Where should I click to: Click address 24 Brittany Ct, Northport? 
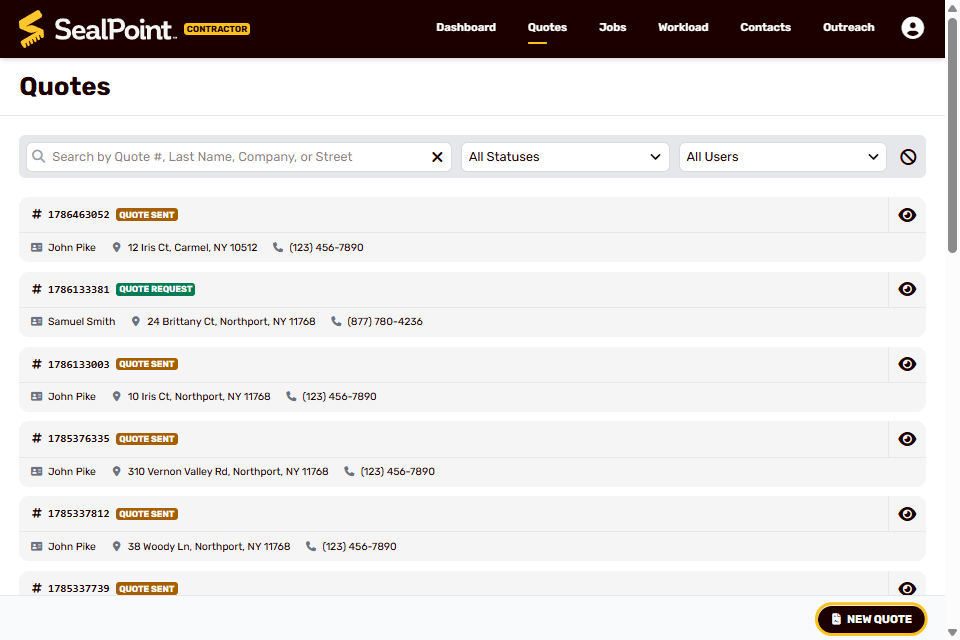pos(231,322)
